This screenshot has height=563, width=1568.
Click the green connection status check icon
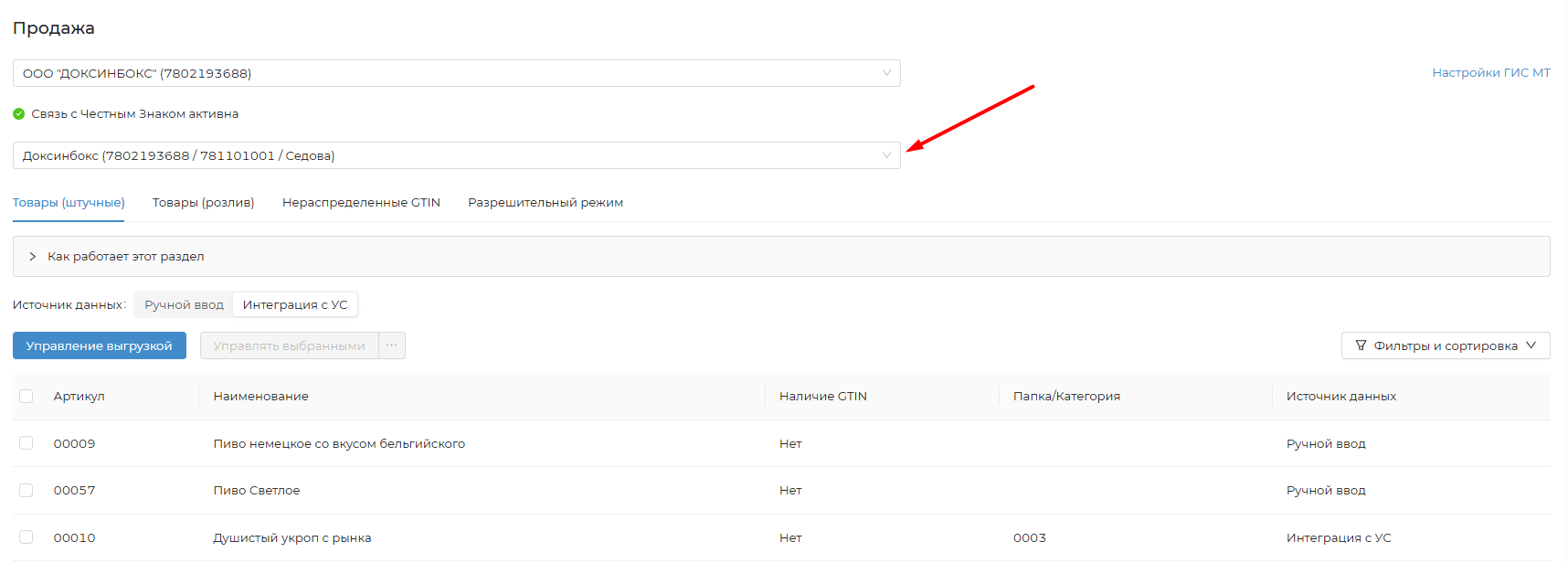click(x=18, y=114)
